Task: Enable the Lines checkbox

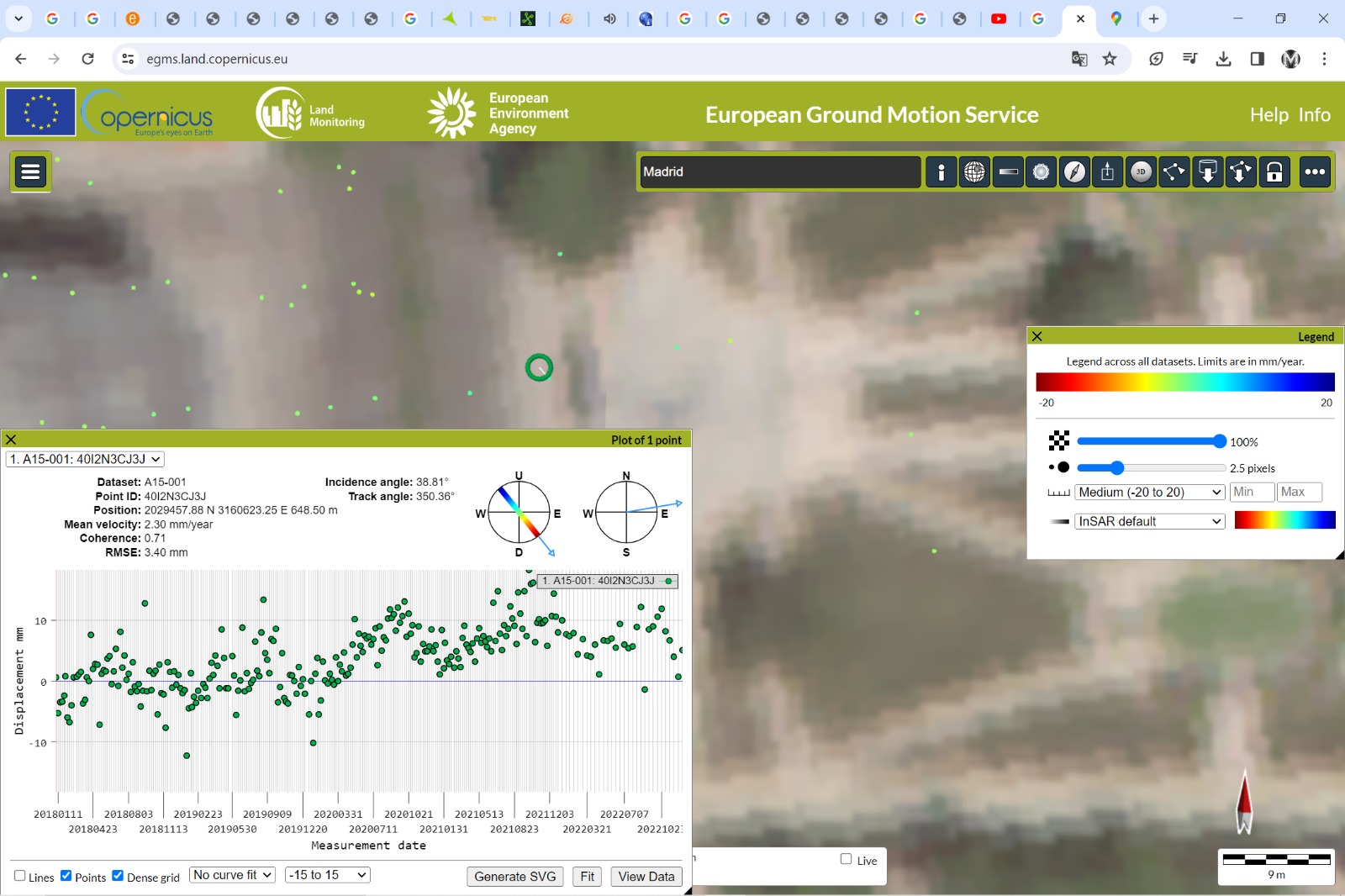Action: [20, 876]
